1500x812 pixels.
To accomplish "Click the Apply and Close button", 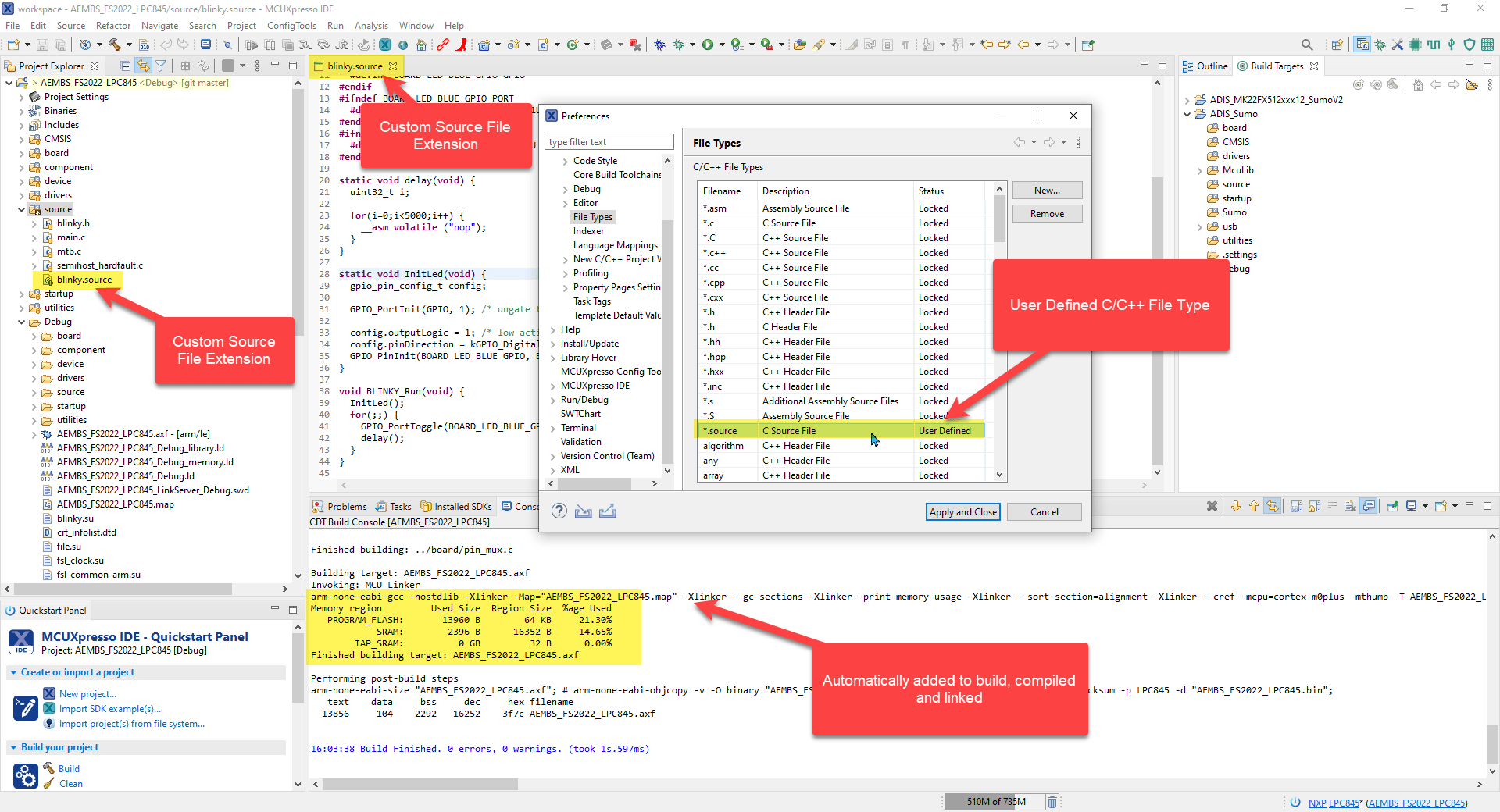I will [962, 511].
